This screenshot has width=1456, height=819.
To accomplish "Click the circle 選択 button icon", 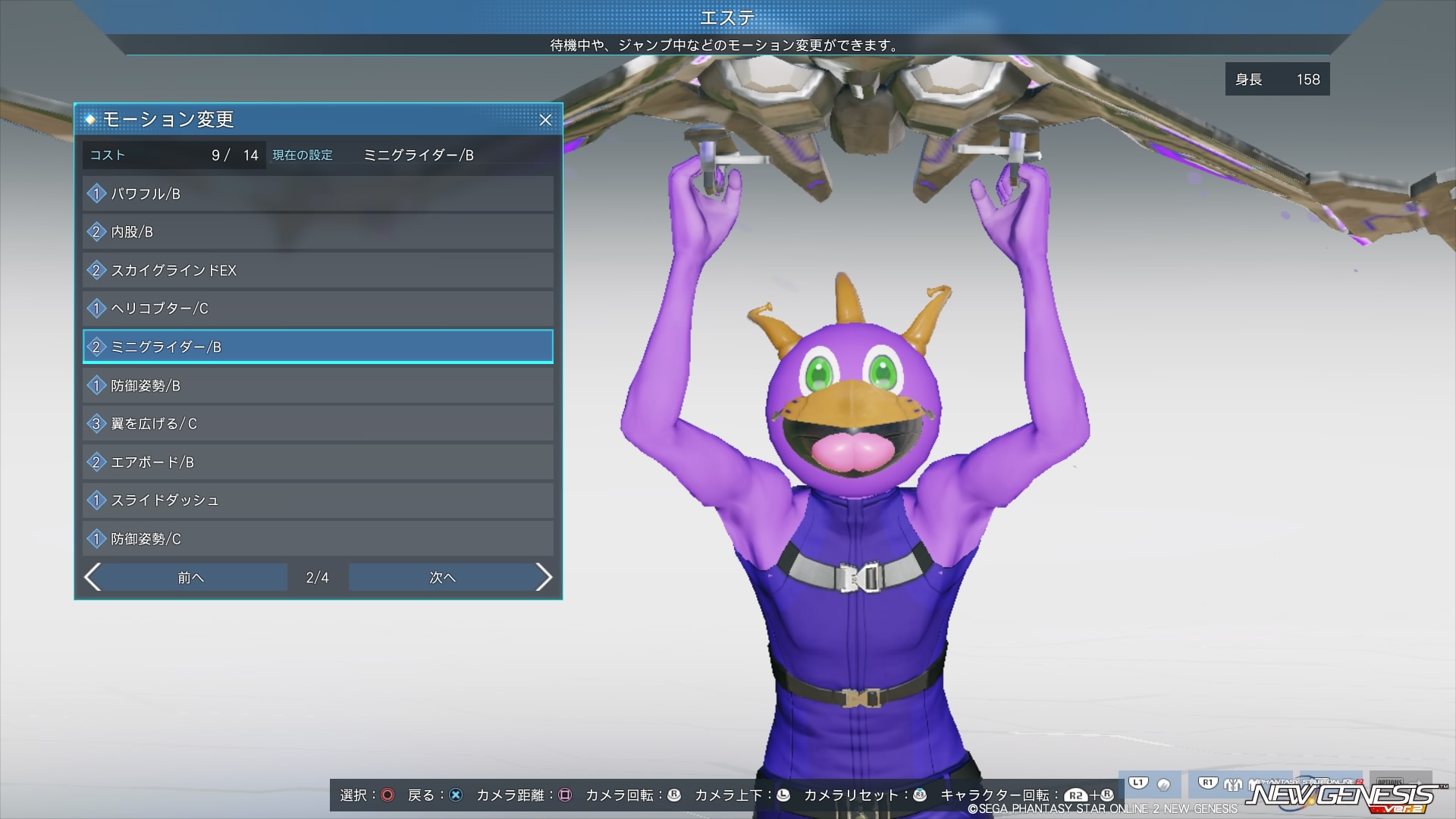I will (x=388, y=795).
